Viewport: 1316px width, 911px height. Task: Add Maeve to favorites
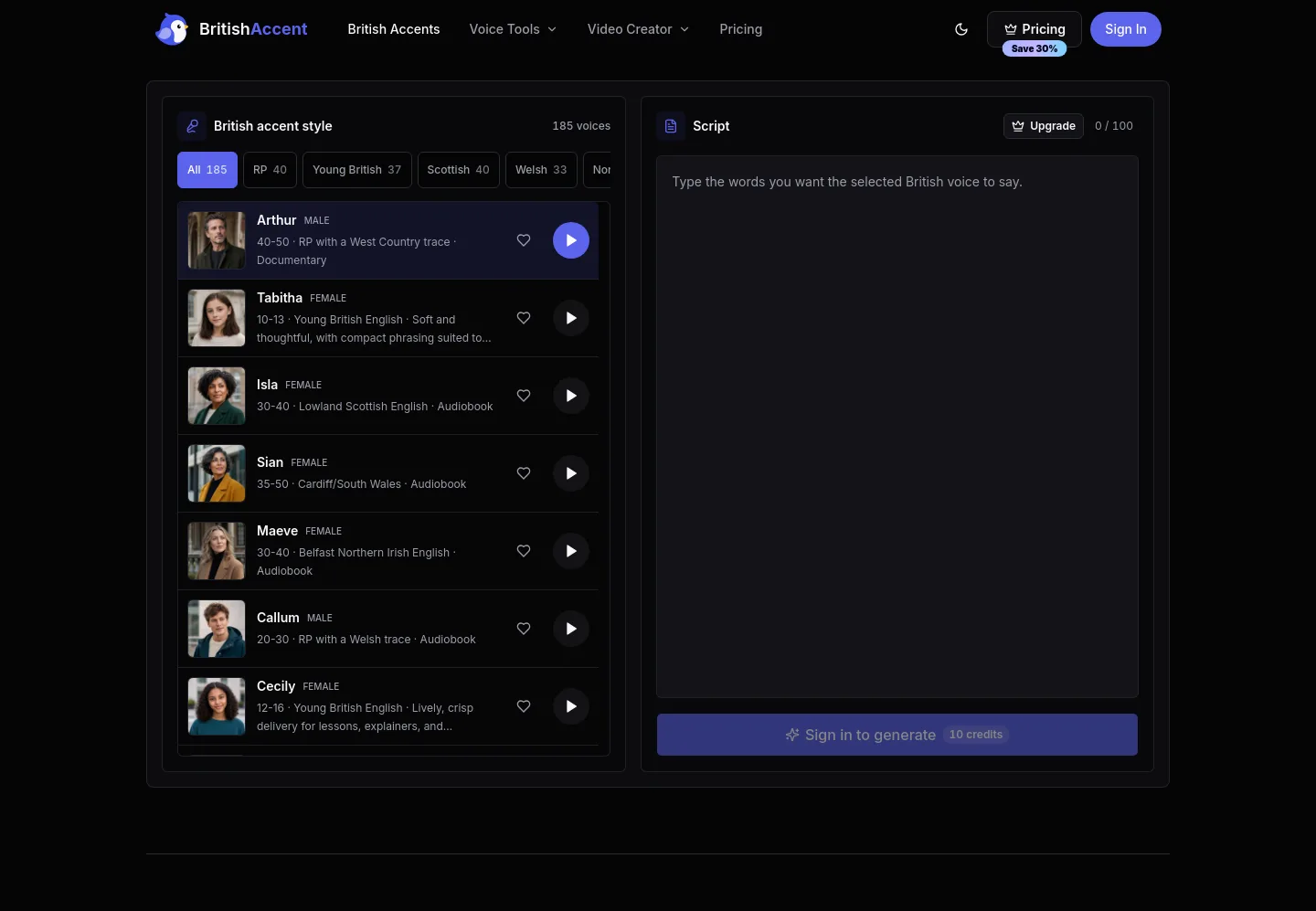[x=524, y=551]
